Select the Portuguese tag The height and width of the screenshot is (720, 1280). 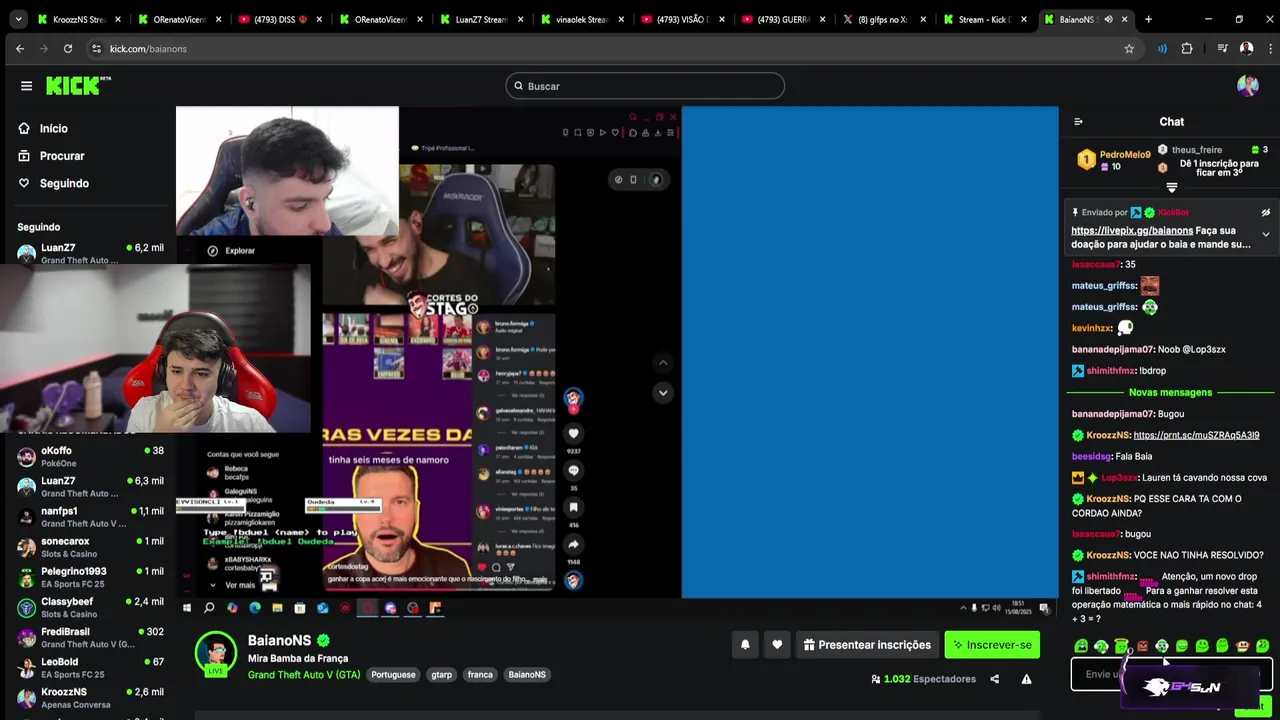coord(393,675)
